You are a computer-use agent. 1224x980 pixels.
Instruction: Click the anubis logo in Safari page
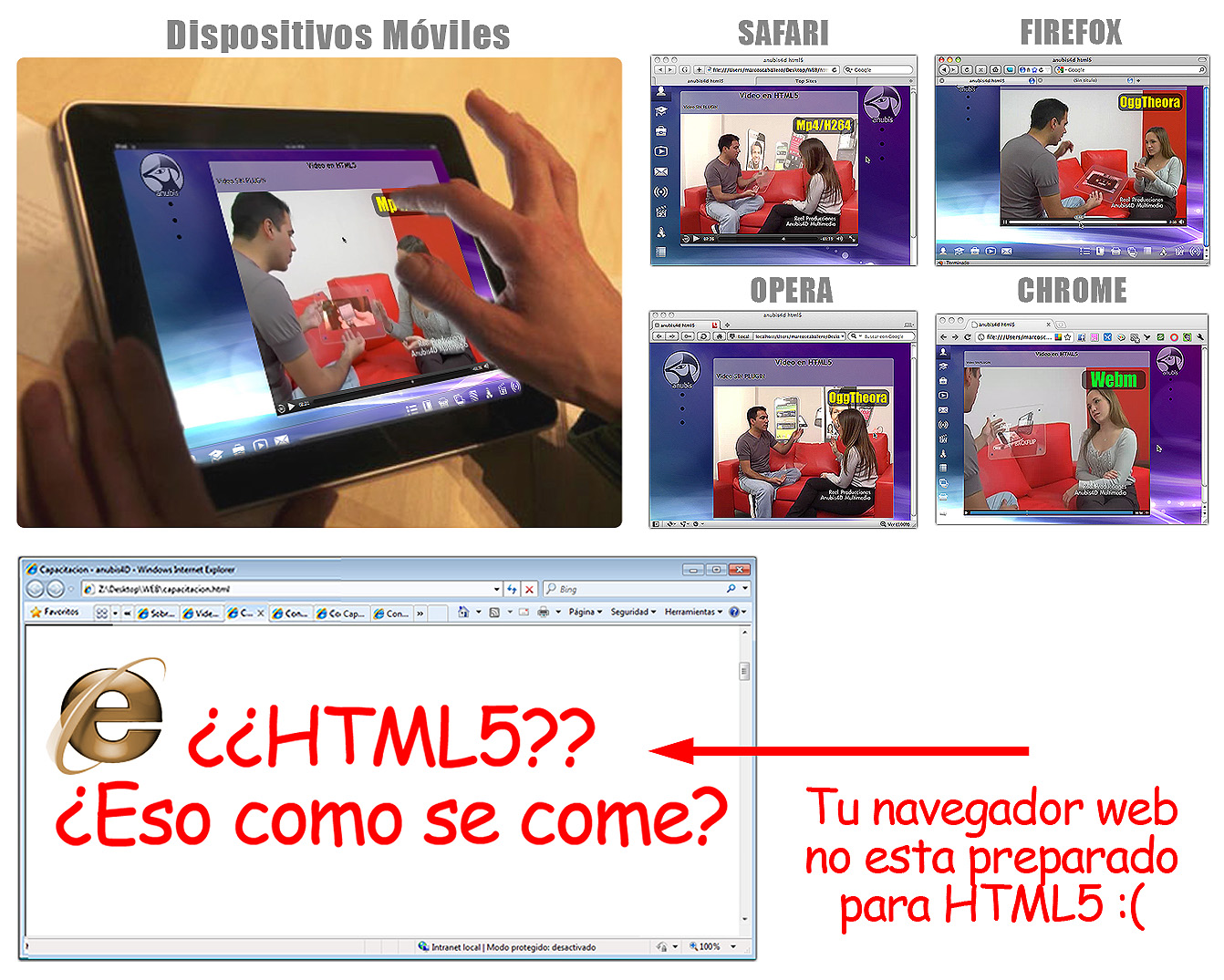[x=882, y=104]
